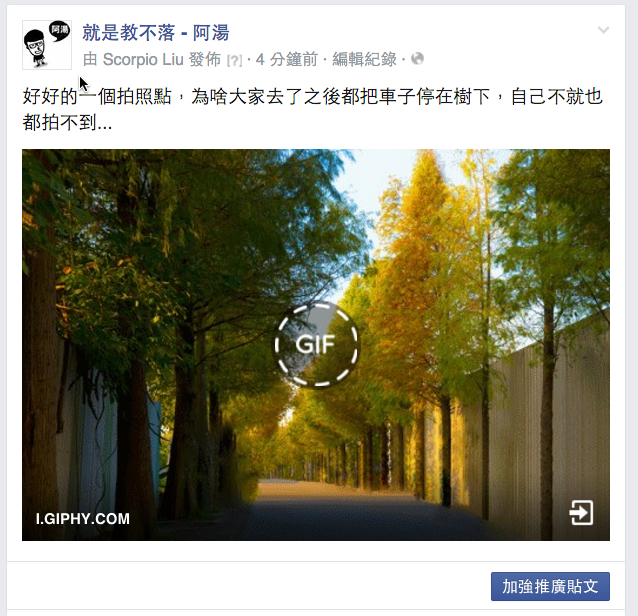Screen dimensions: 638x616
Task: Click the caption line starting 好好的一個拍照點
Action: (x=312, y=97)
